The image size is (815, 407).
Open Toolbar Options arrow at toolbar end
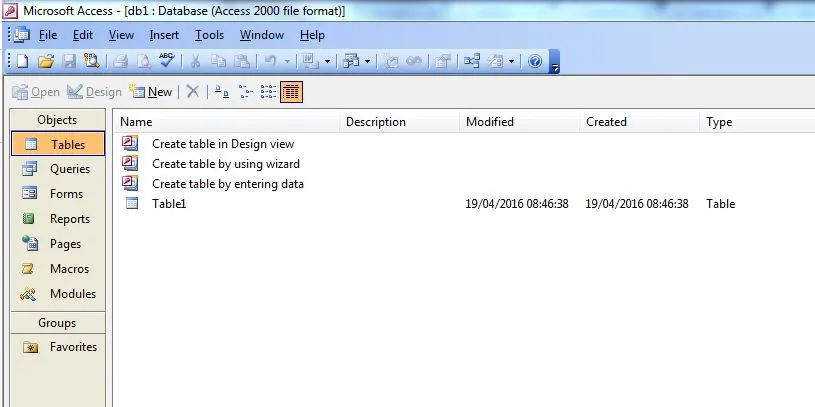555,61
